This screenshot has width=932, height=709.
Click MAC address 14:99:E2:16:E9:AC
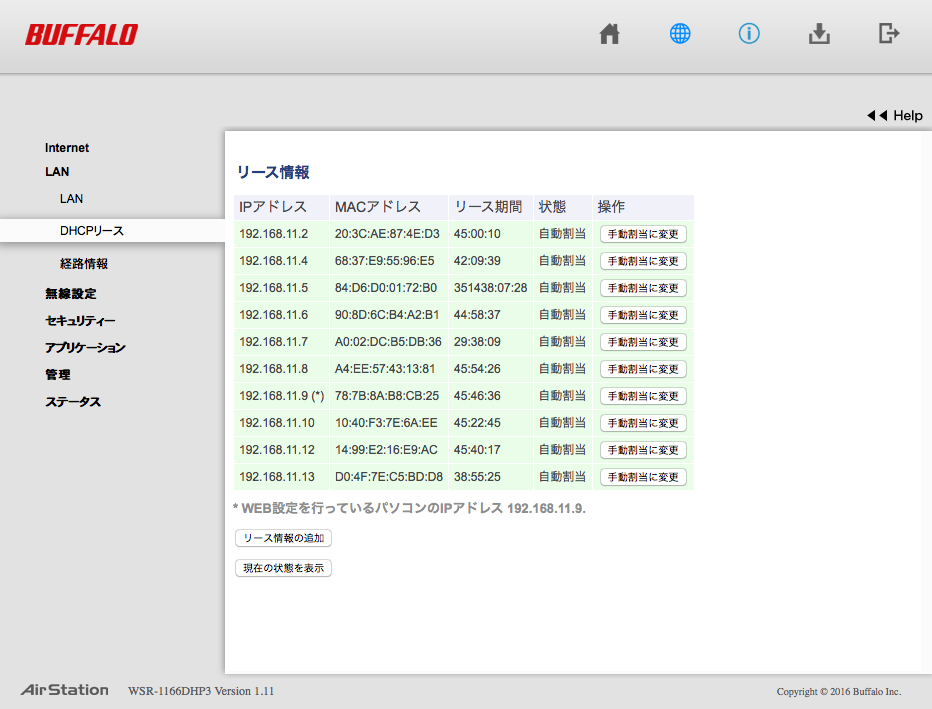pyautogui.click(x=386, y=450)
